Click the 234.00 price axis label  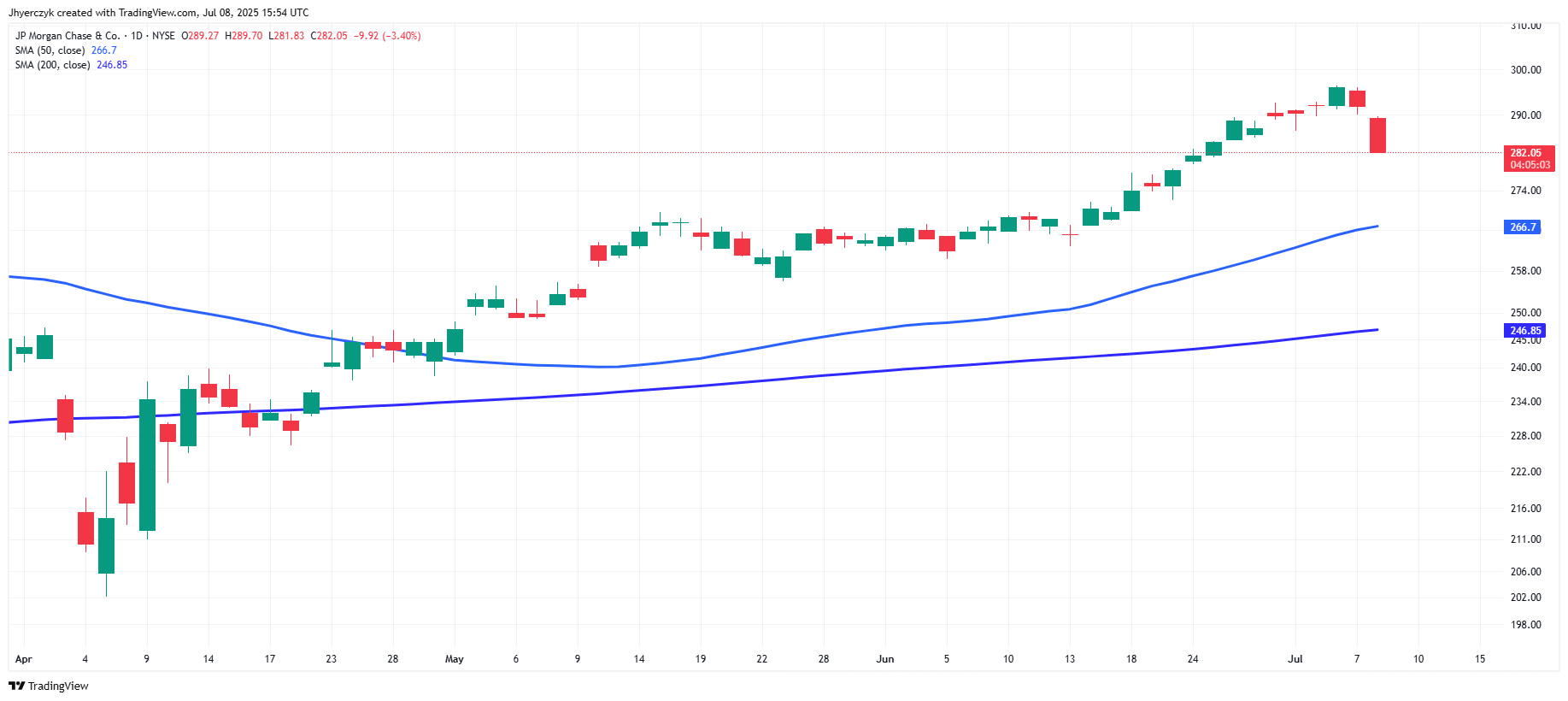pos(1525,402)
